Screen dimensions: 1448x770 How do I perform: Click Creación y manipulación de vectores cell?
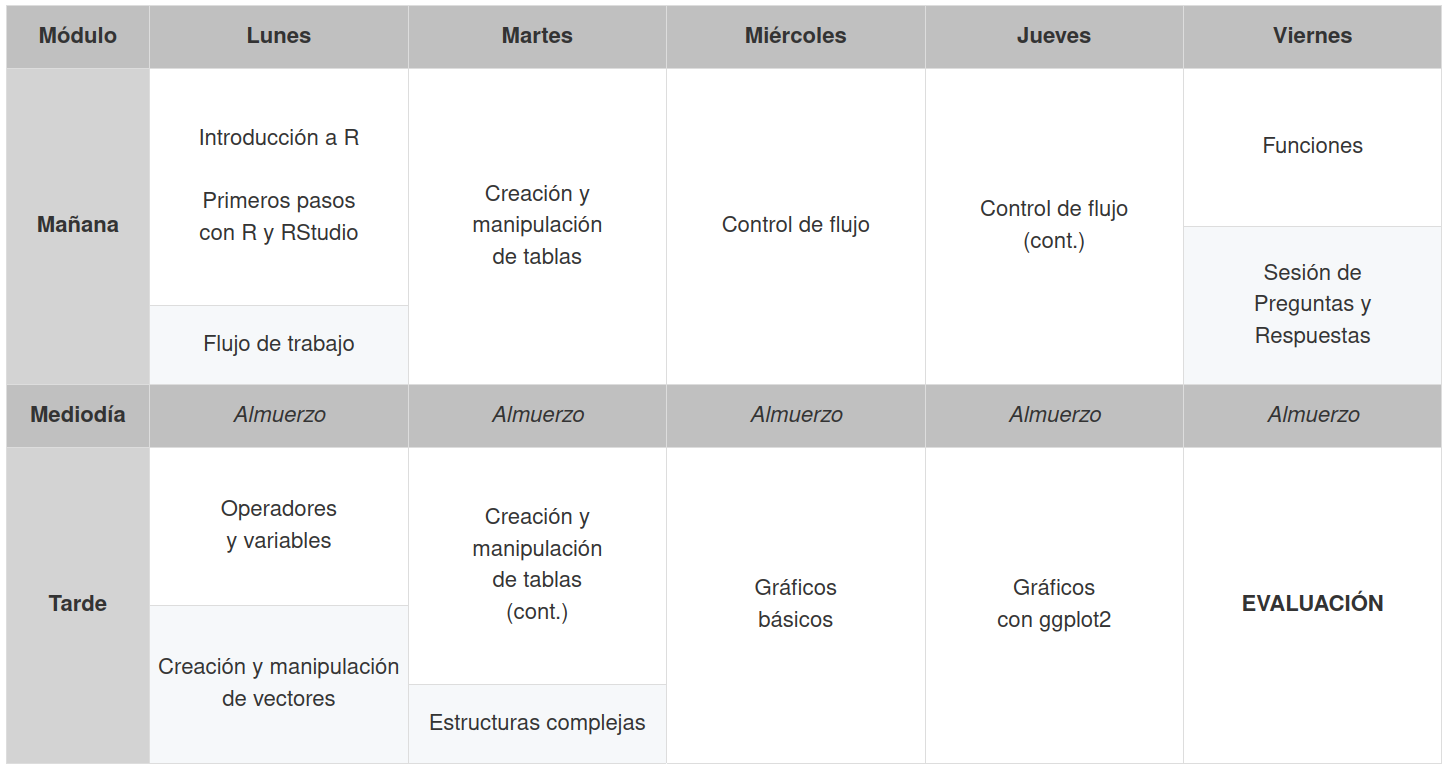click(x=279, y=683)
